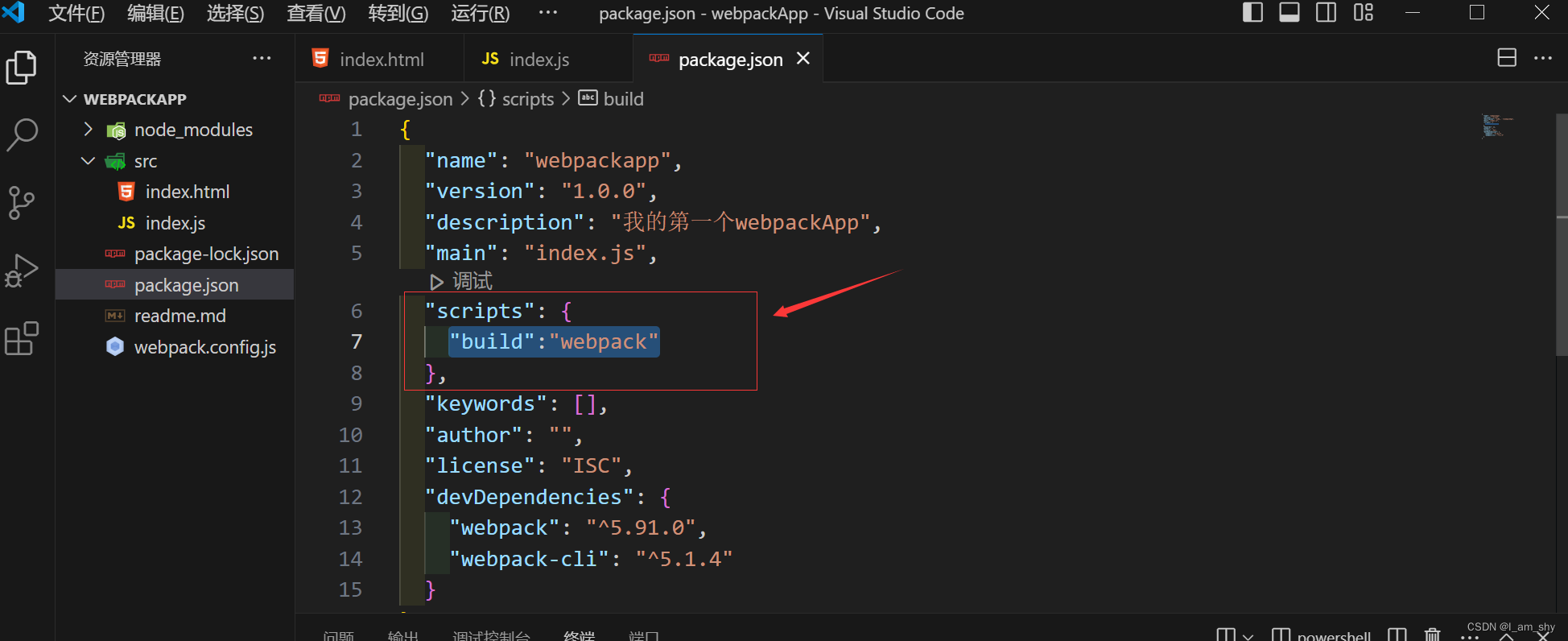Switch to the index.js editor tab

point(548,59)
